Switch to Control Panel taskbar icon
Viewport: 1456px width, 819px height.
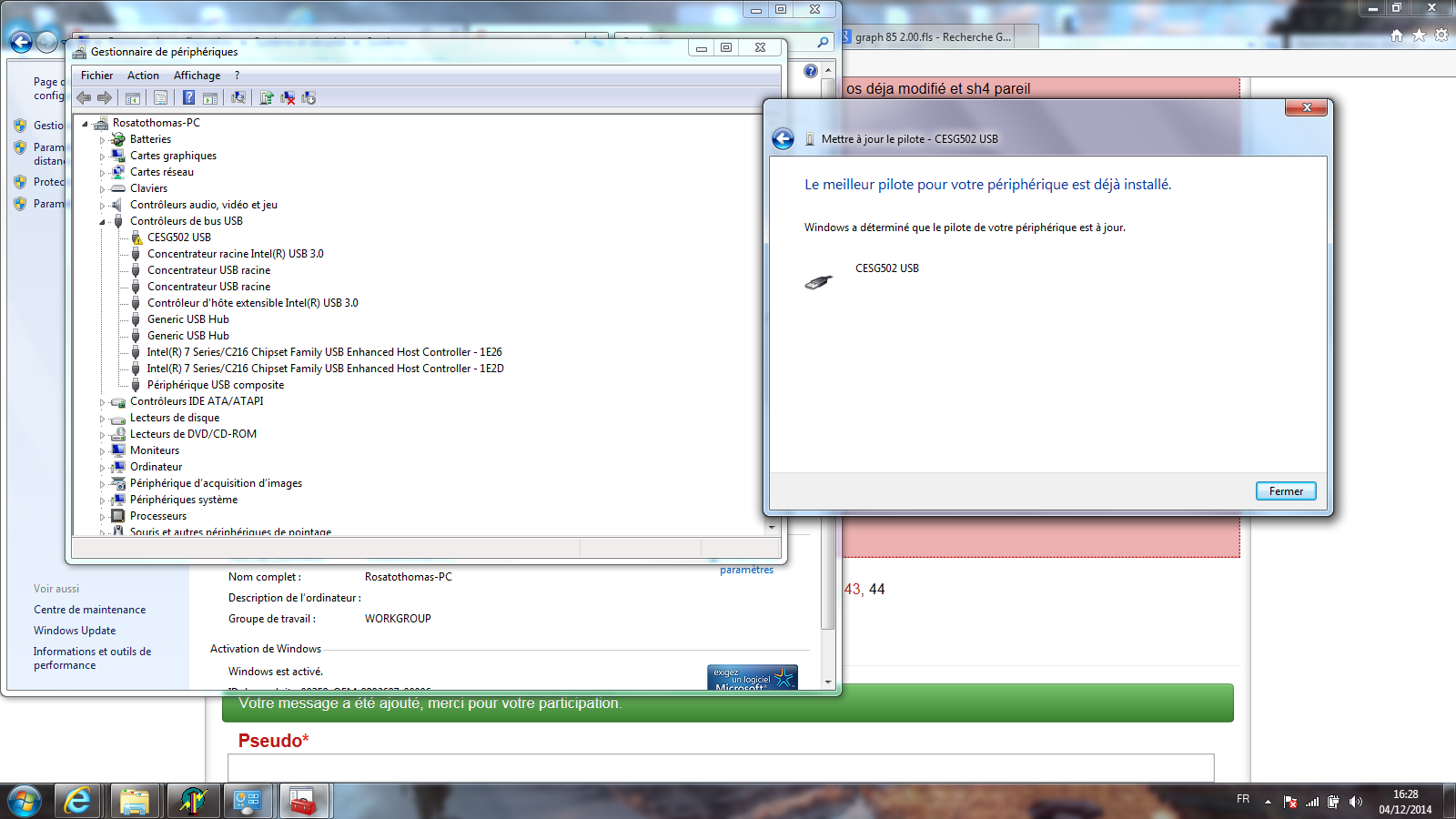(x=248, y=801)
